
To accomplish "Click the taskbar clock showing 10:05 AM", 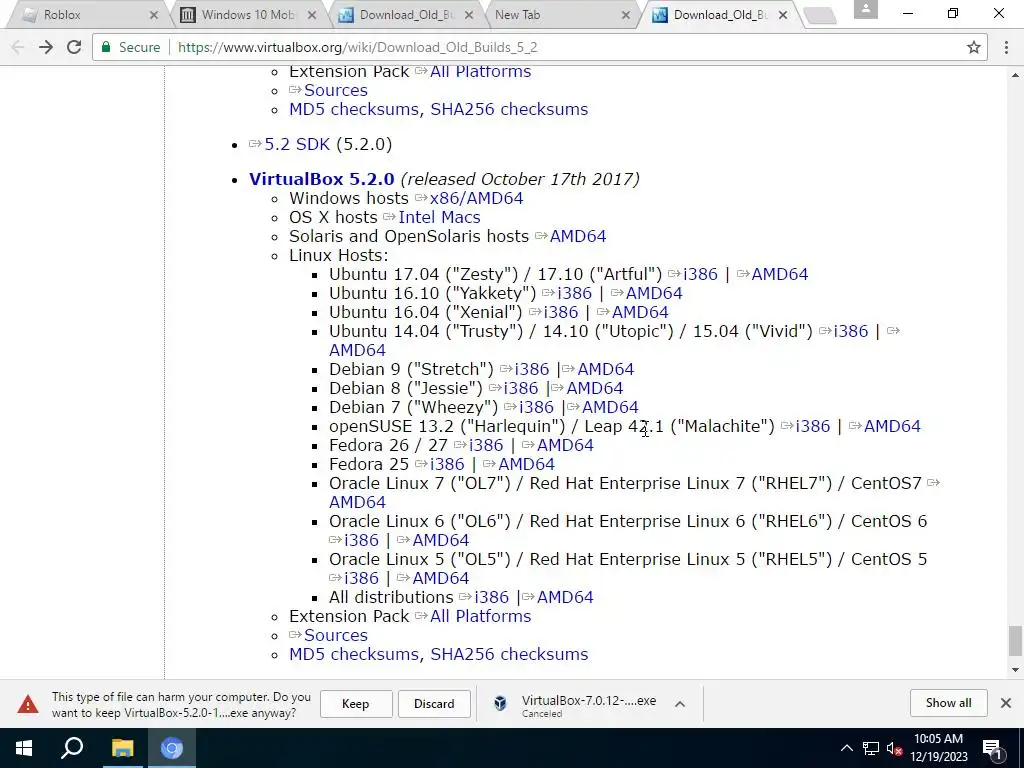I will click(938, 748).
